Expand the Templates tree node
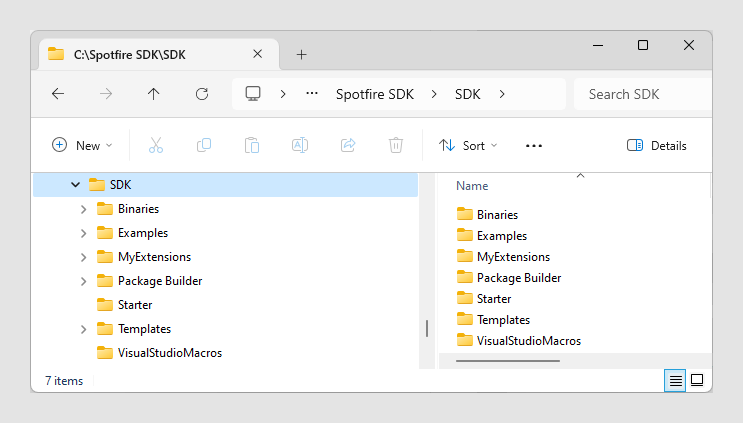Viewport: 743px width, 423px height. [83, 329]
